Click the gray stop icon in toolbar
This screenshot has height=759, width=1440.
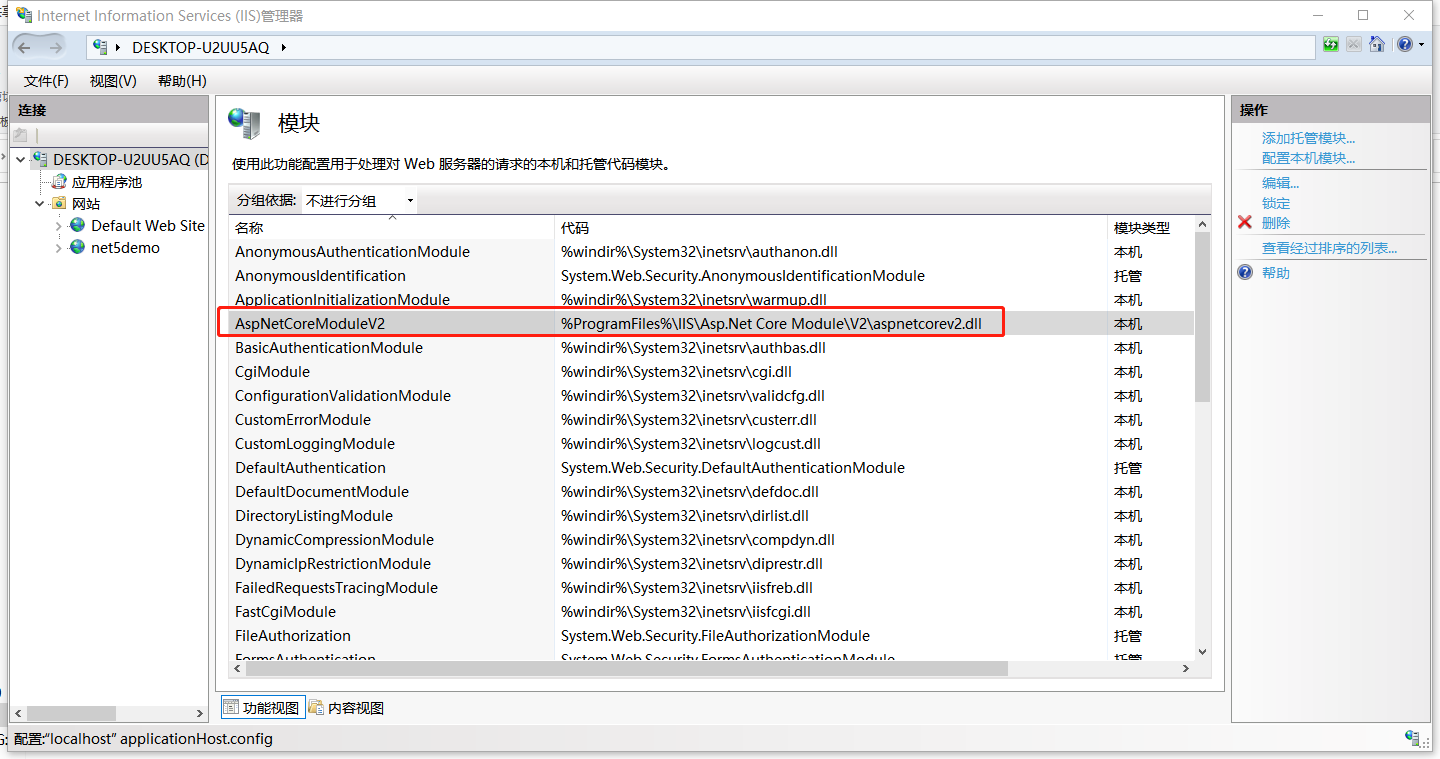(x=1354, y=45)
